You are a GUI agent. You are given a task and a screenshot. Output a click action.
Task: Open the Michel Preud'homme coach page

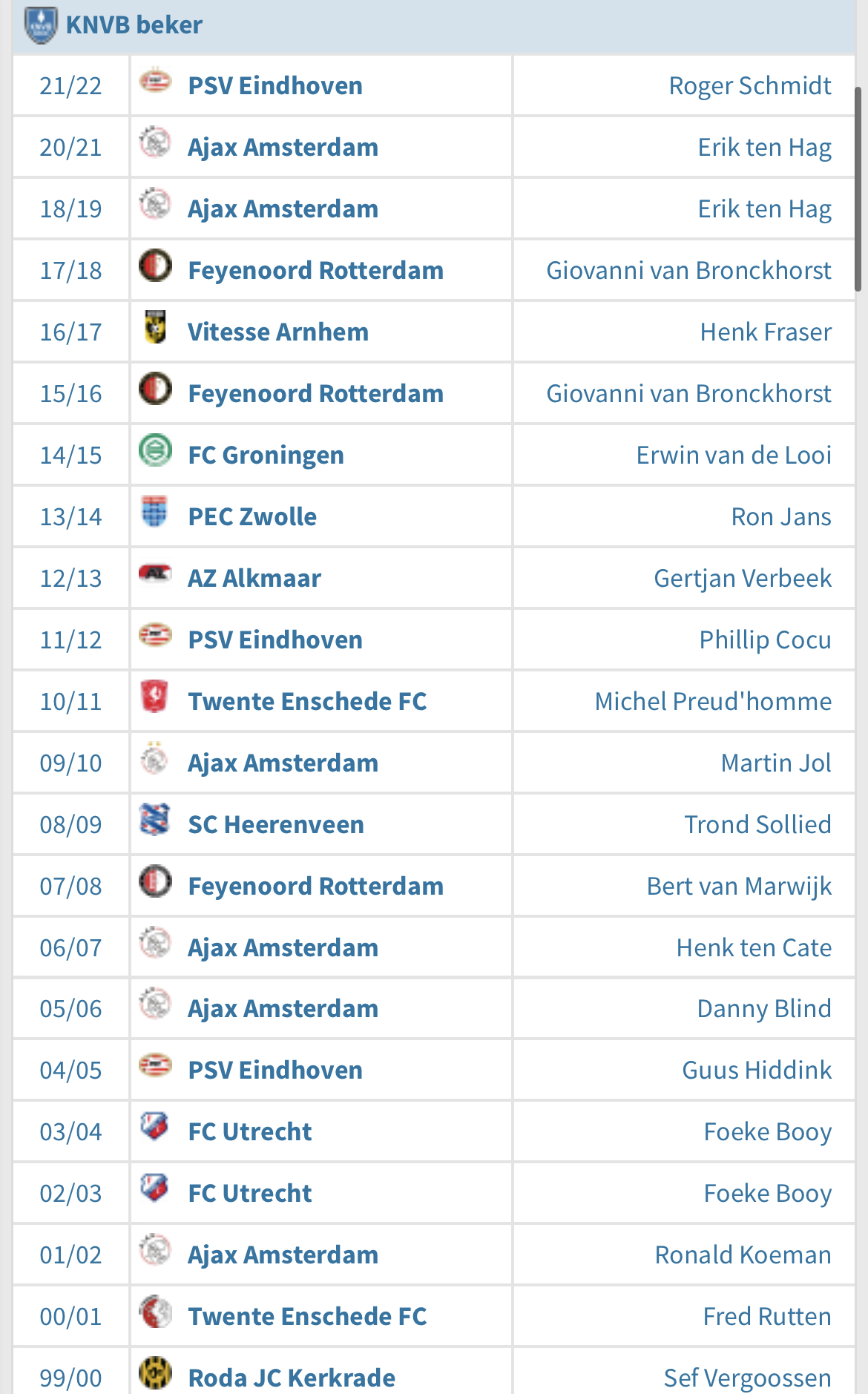tap(713, 701)
